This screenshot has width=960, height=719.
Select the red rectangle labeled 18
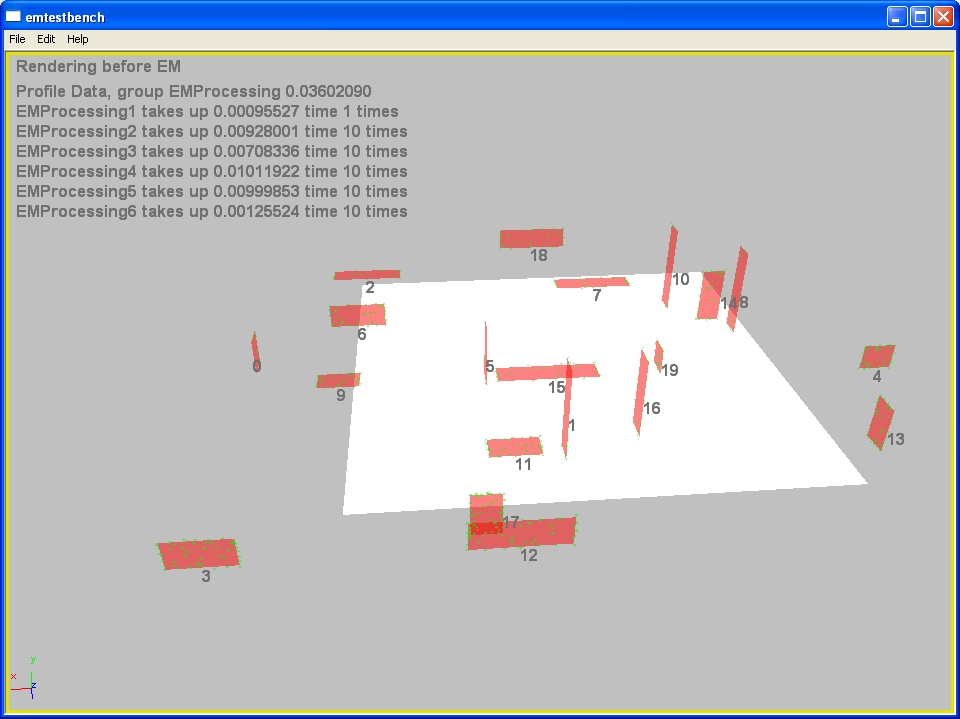tap(531, 238)
